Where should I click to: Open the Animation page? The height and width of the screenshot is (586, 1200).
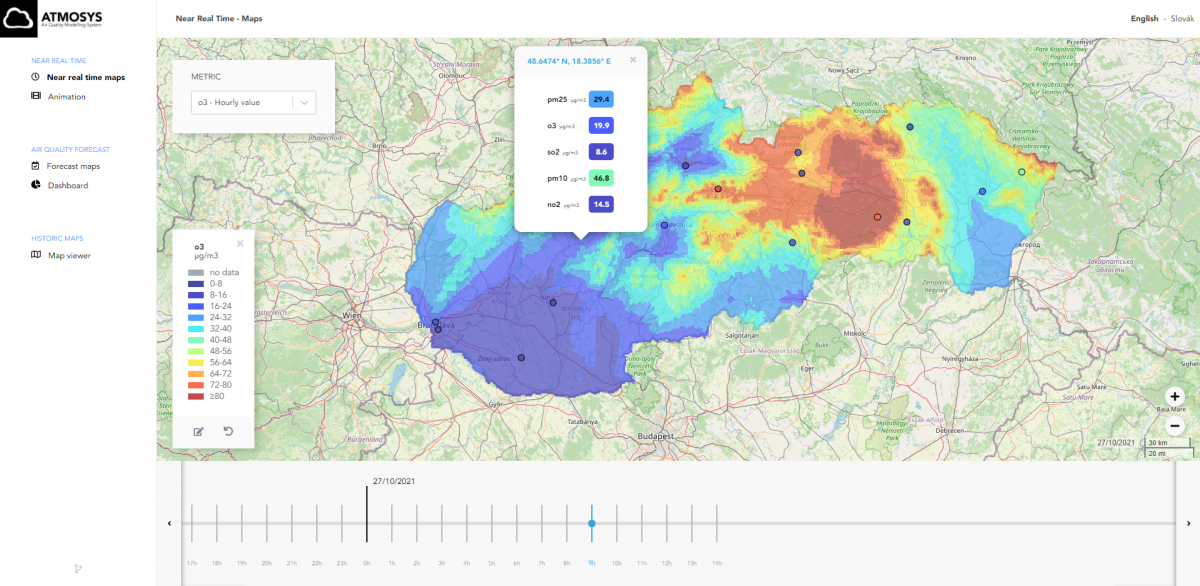(x=66, y=97)
